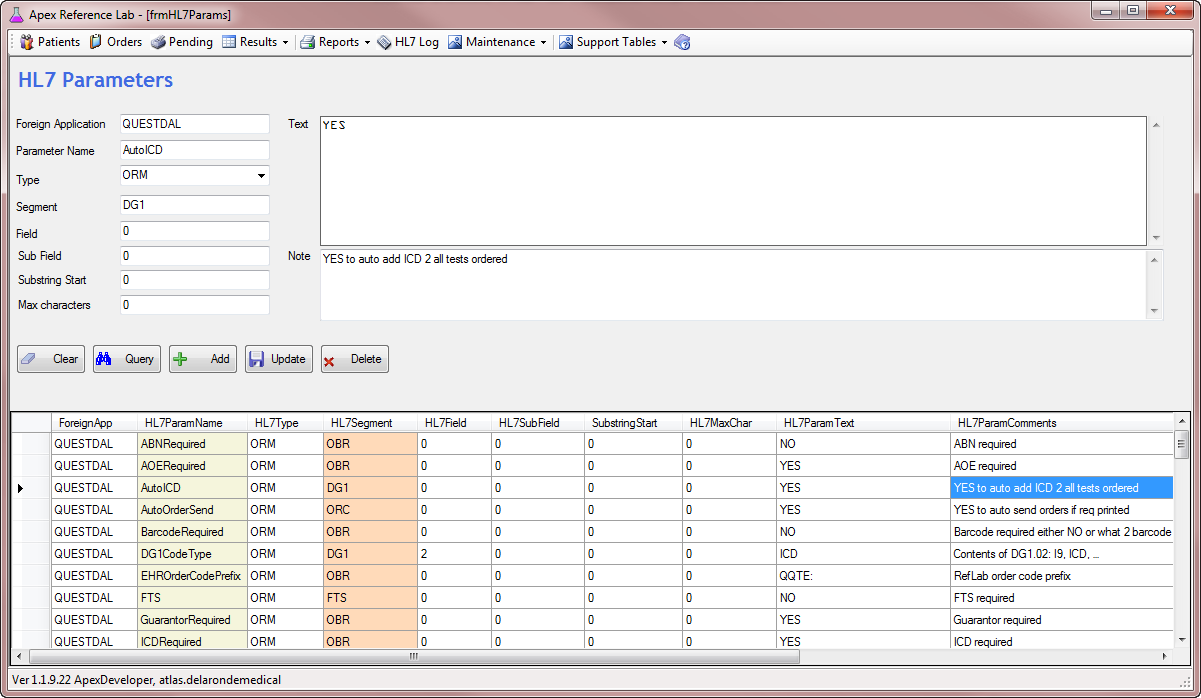Select the ABNRequired parameter cell
The width and height of the screenshot is (1201, 698).
(193, 444)
